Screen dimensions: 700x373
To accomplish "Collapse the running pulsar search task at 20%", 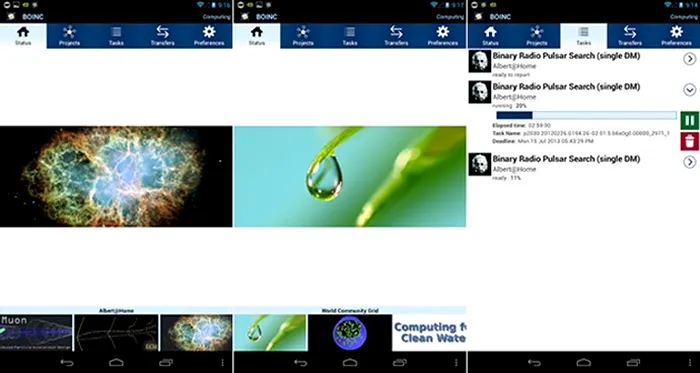I will 690,90.
